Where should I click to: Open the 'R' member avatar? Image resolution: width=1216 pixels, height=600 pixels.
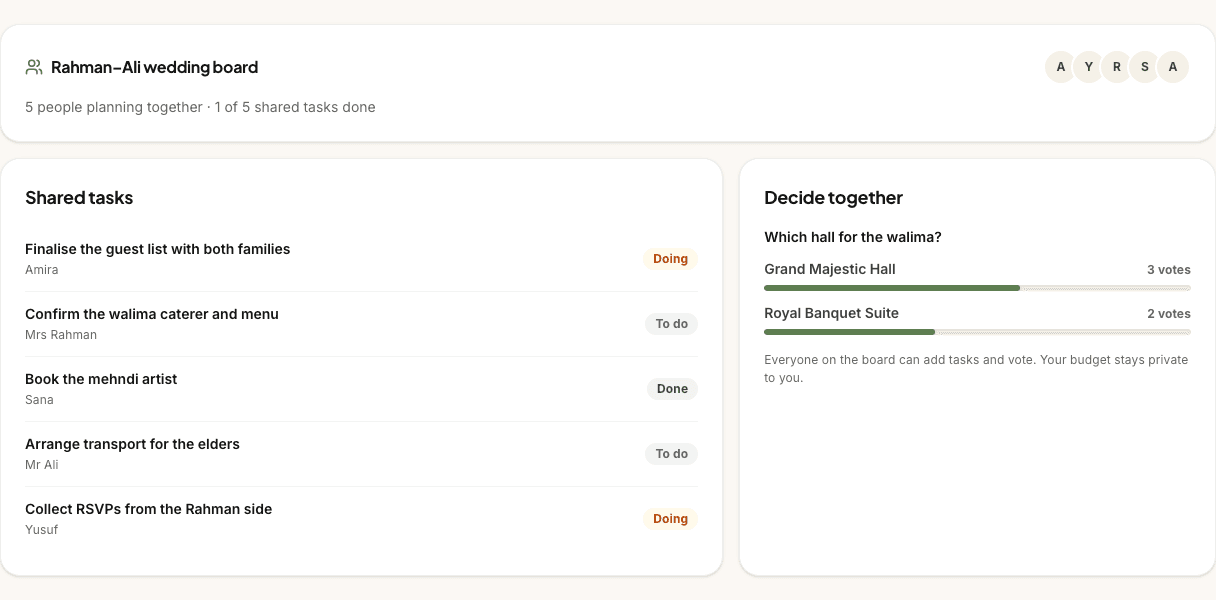point(1117,67)
